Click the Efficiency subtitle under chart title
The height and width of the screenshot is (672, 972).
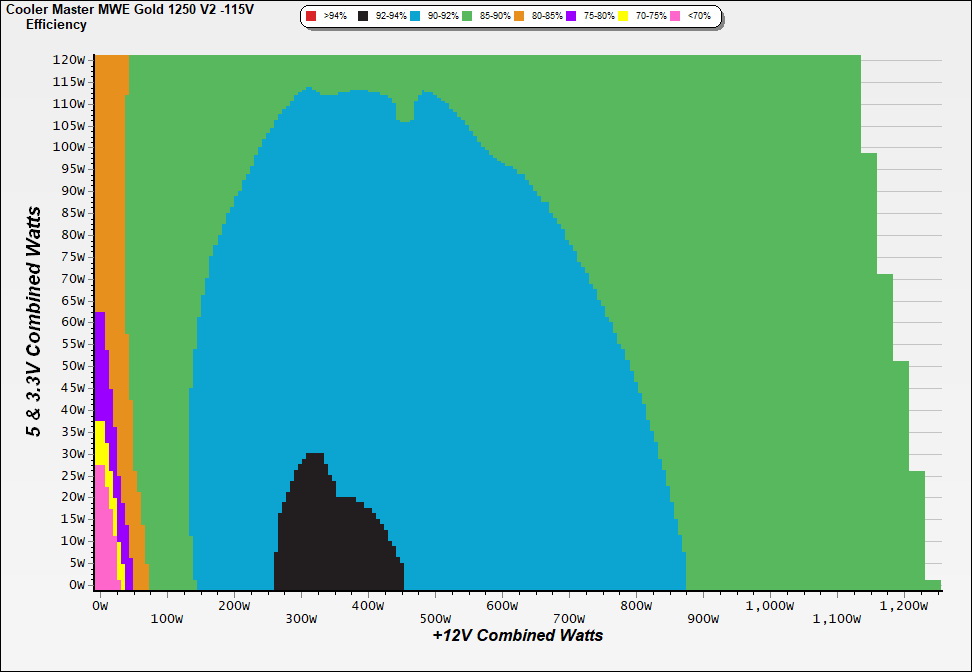click(56, 24)
